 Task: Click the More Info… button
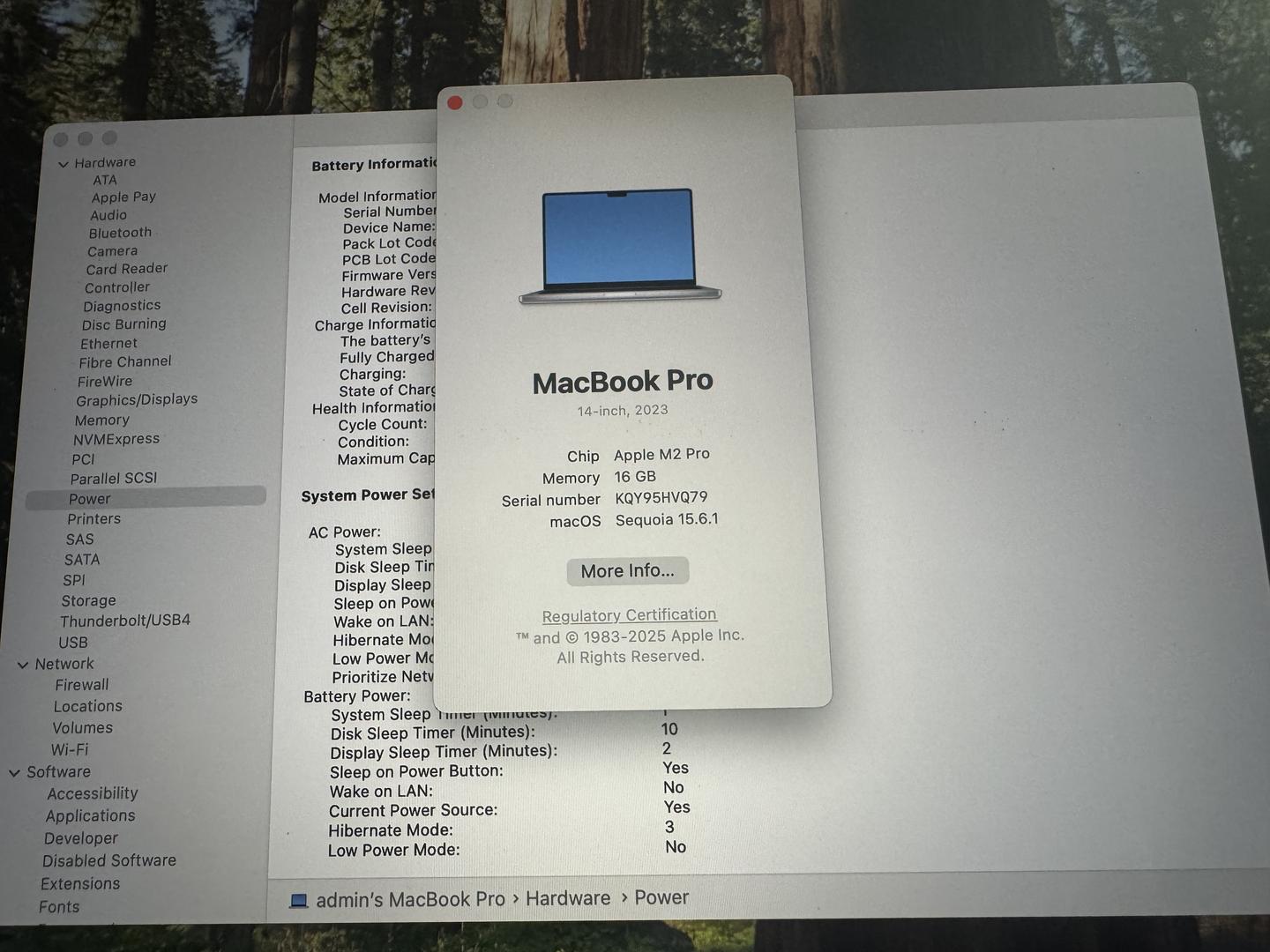tap(627, 571)
